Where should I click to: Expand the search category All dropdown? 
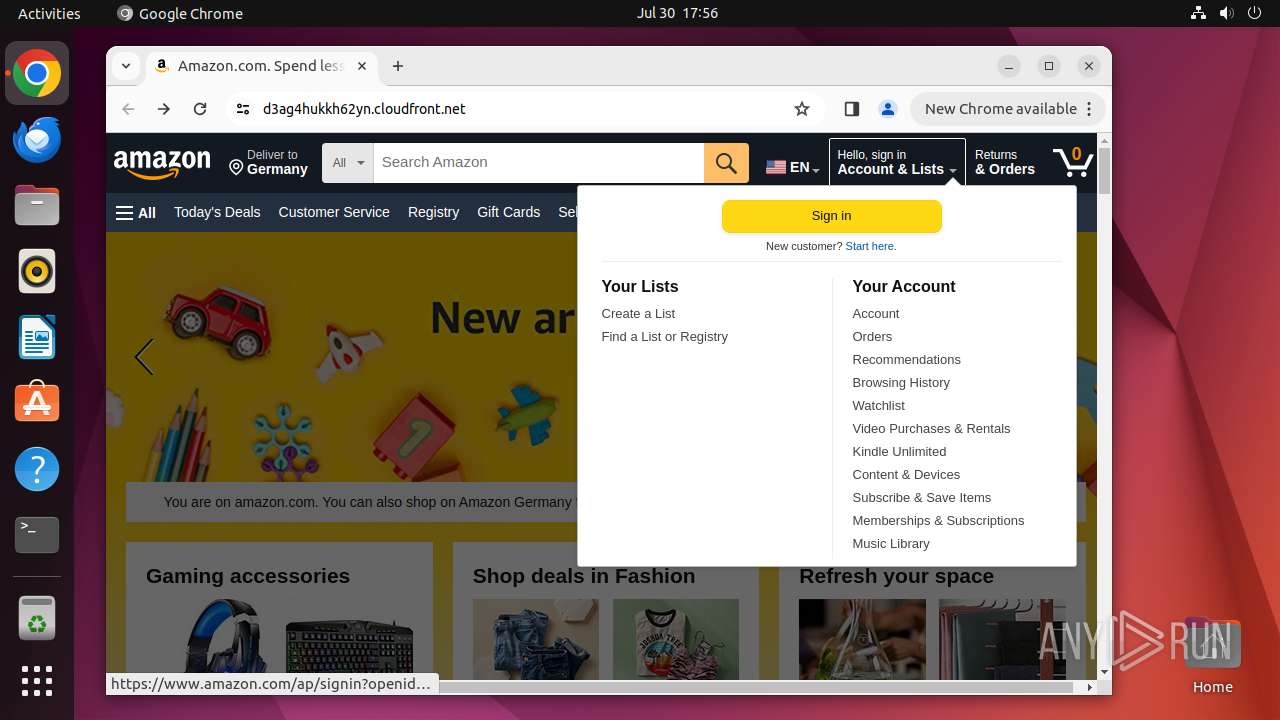click(x=348, y=163)
